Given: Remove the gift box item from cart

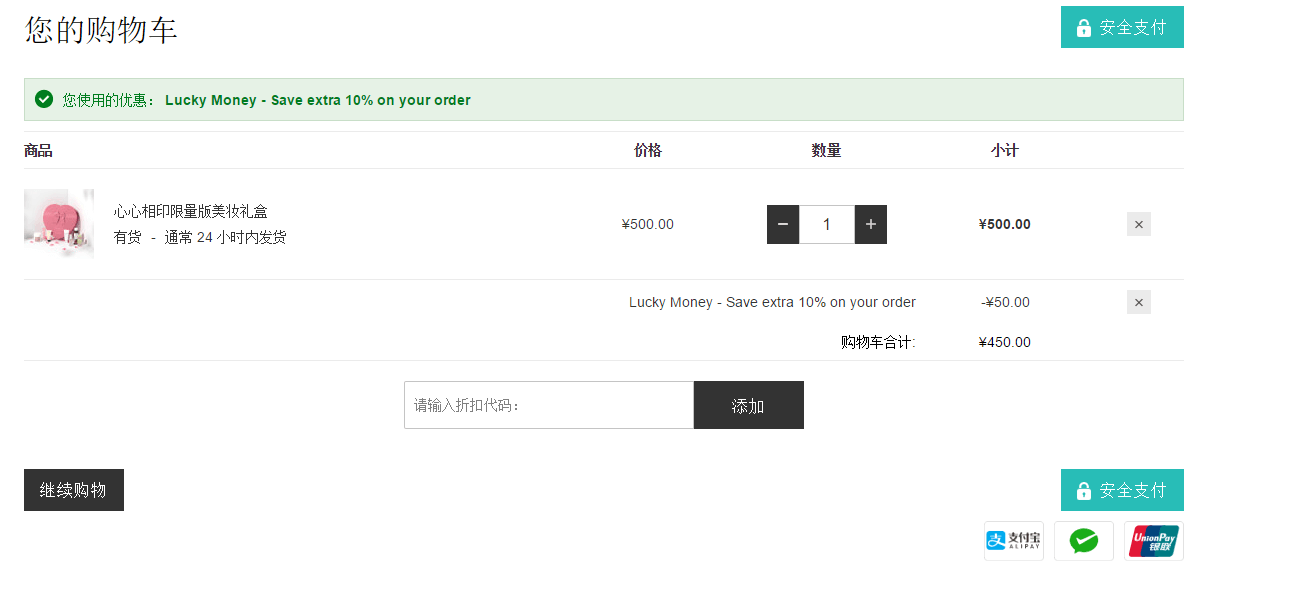Looking at the screenshot, I should (1139, 224).
